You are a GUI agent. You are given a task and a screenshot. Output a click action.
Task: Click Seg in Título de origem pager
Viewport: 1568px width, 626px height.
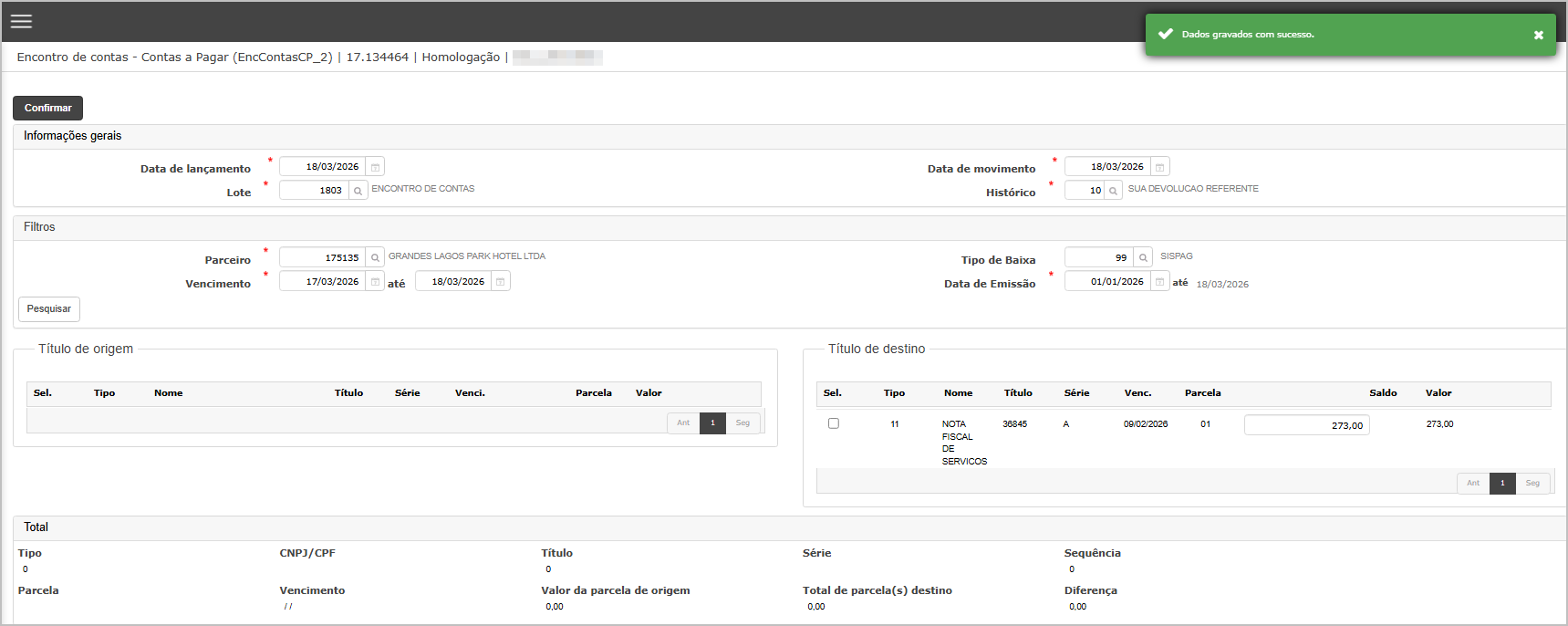coord(742,423)
